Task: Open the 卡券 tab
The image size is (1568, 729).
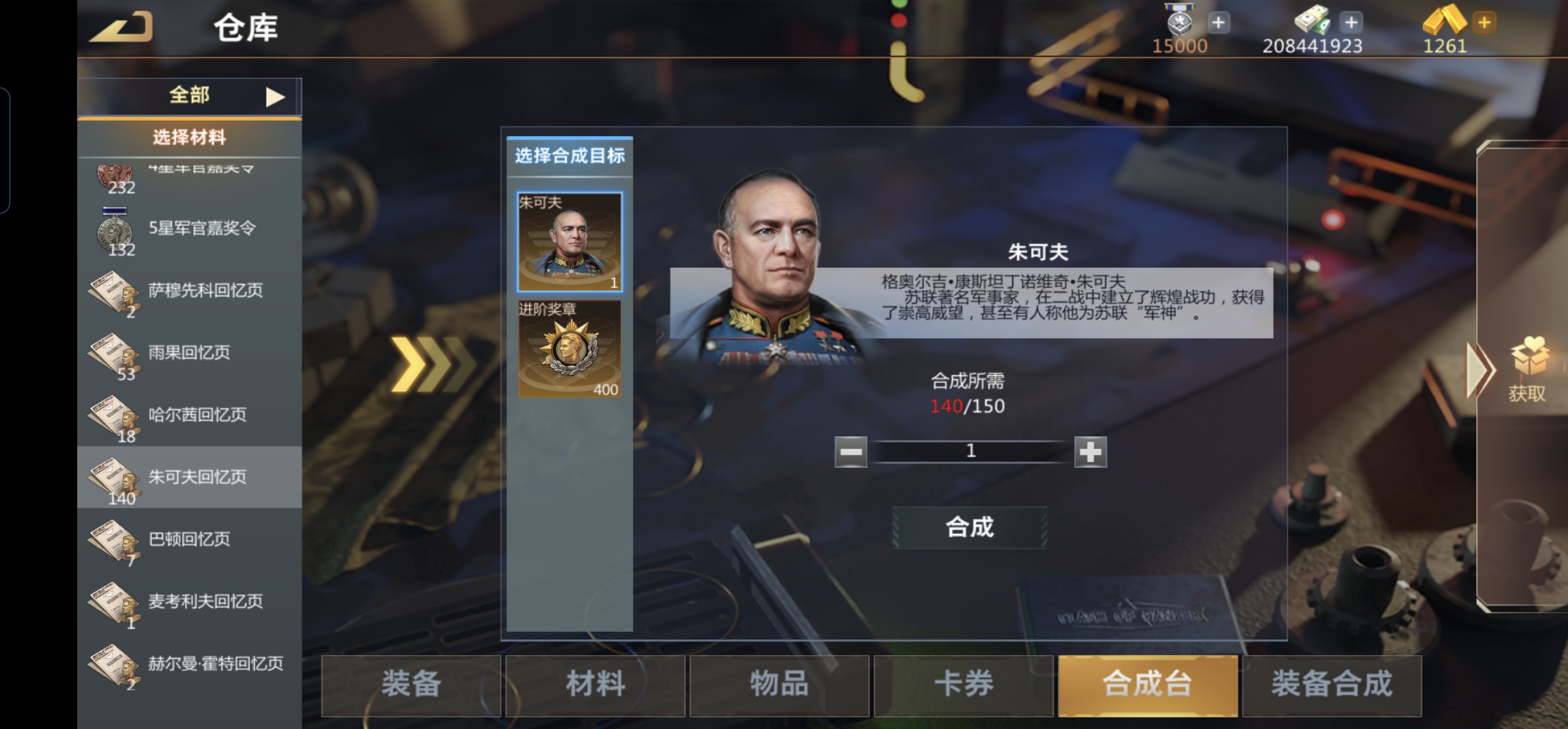Action: [x=964, y=685]
